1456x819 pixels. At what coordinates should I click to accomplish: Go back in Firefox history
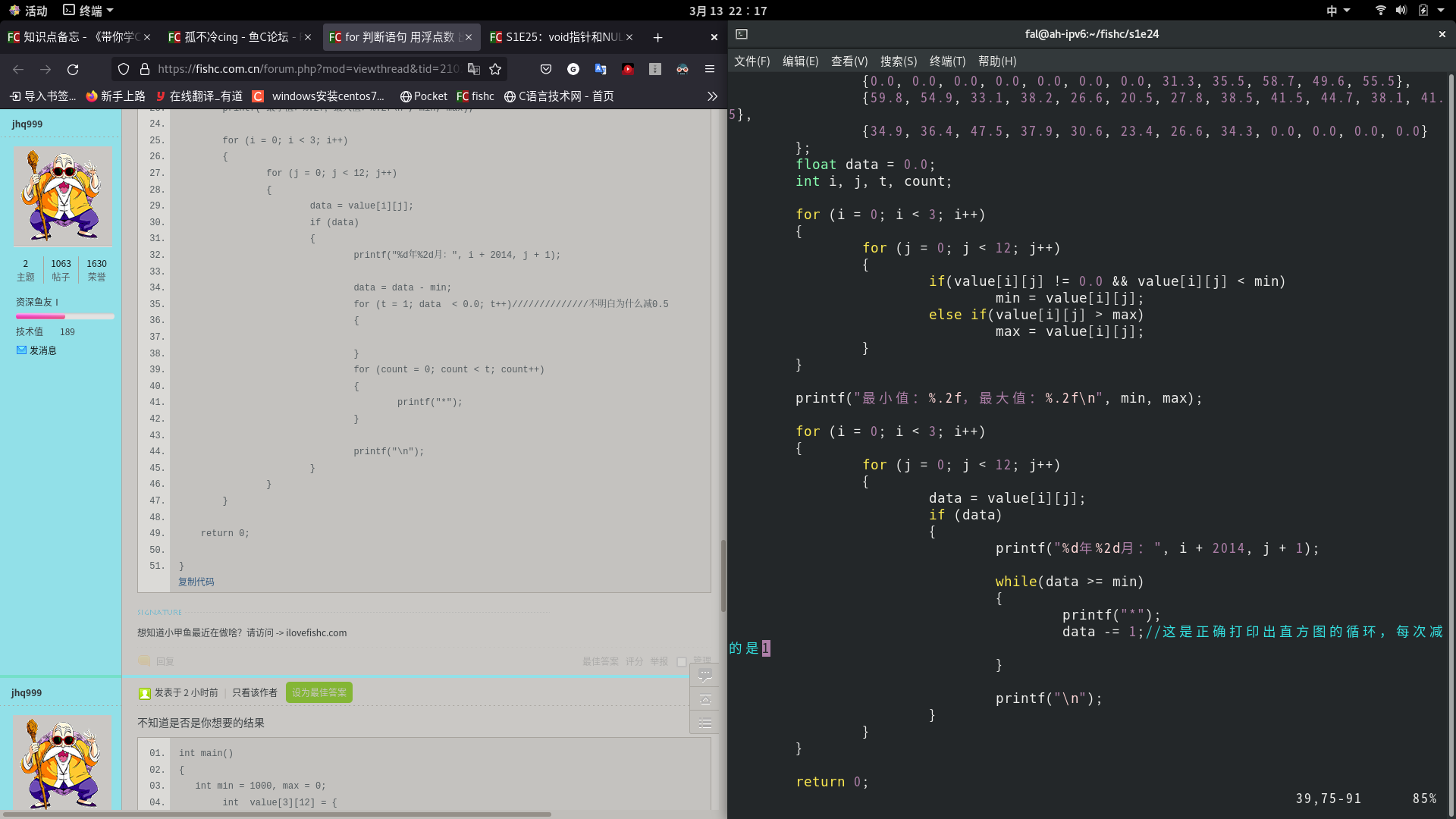[x=18, y=69]
